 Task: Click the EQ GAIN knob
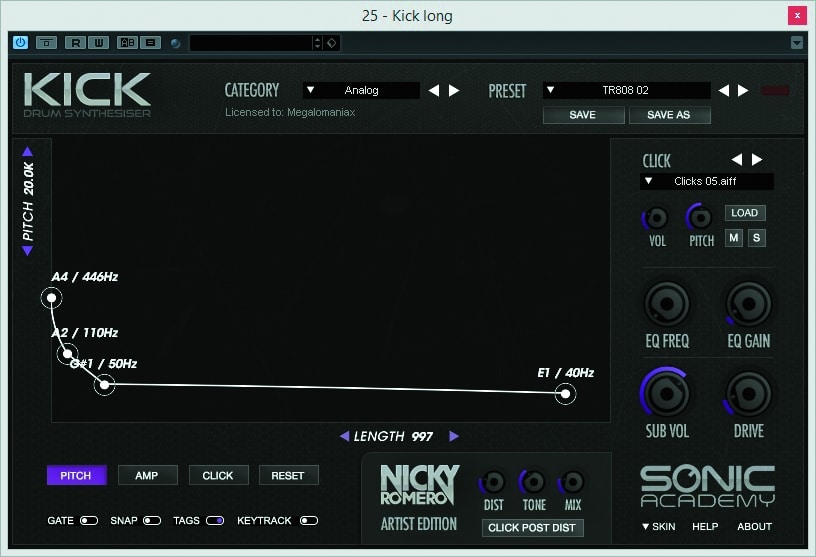pyautogui.click(x=748, y=305)
